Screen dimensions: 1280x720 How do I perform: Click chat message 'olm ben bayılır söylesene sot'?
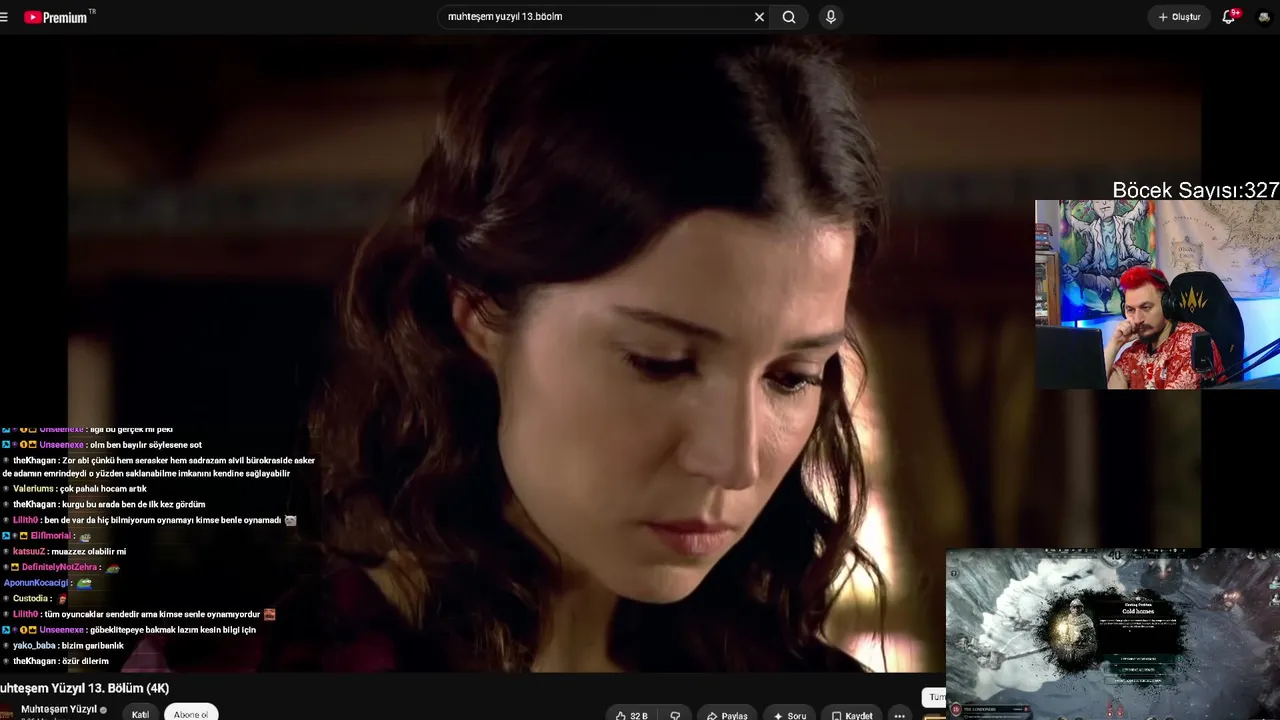pos(146,445)
